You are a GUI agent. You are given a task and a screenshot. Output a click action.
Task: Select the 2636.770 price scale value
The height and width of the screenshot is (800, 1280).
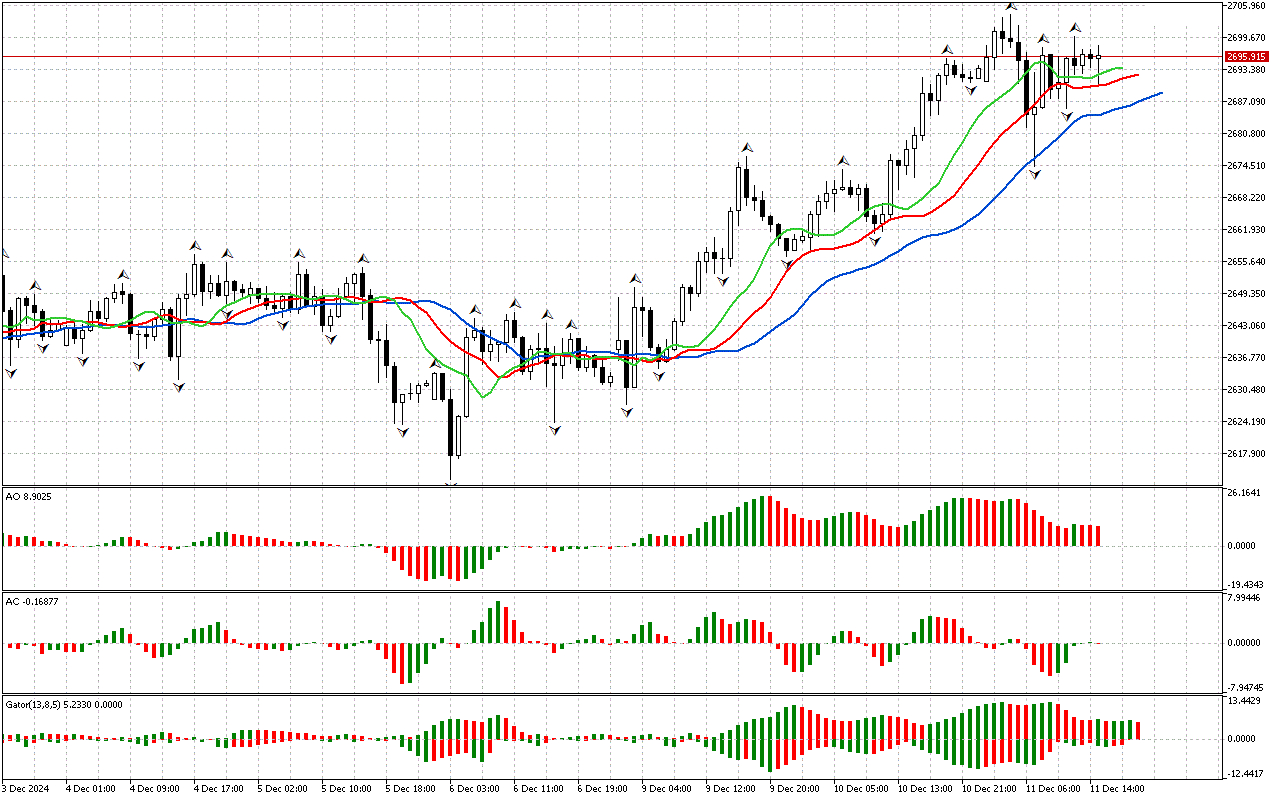click(x=1246, y=358)
